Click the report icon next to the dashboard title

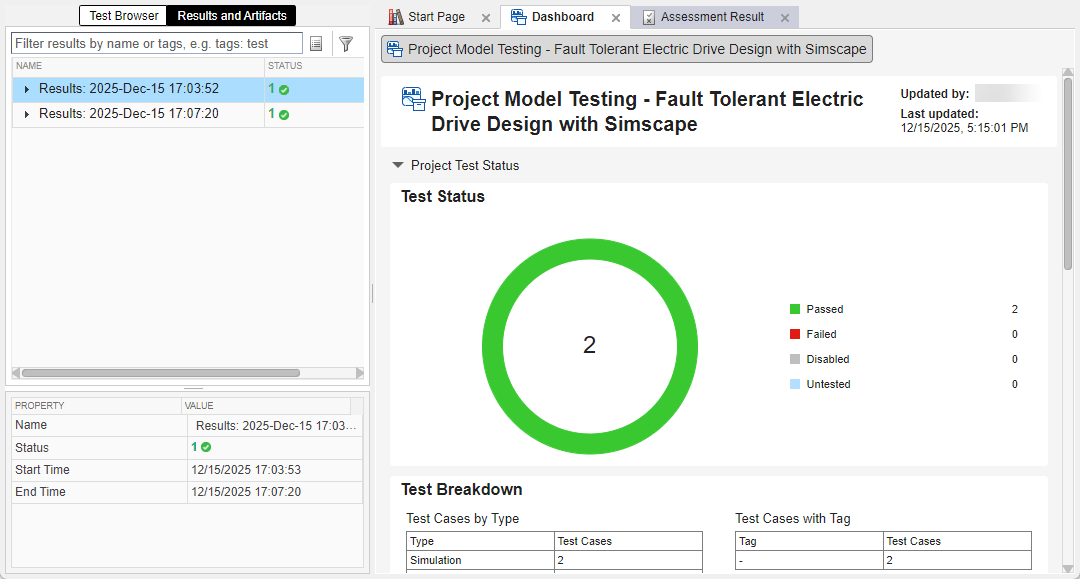(413, 98)
